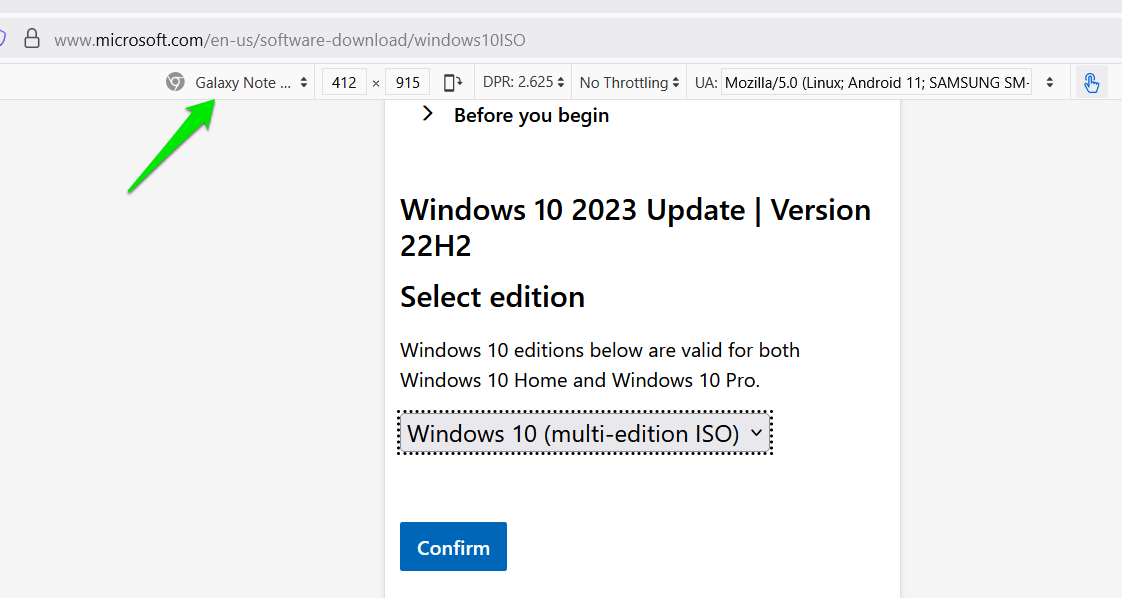The image size is (1122, 598).
Task: Click the address bar URL text
Action: [x=290, y=40]
